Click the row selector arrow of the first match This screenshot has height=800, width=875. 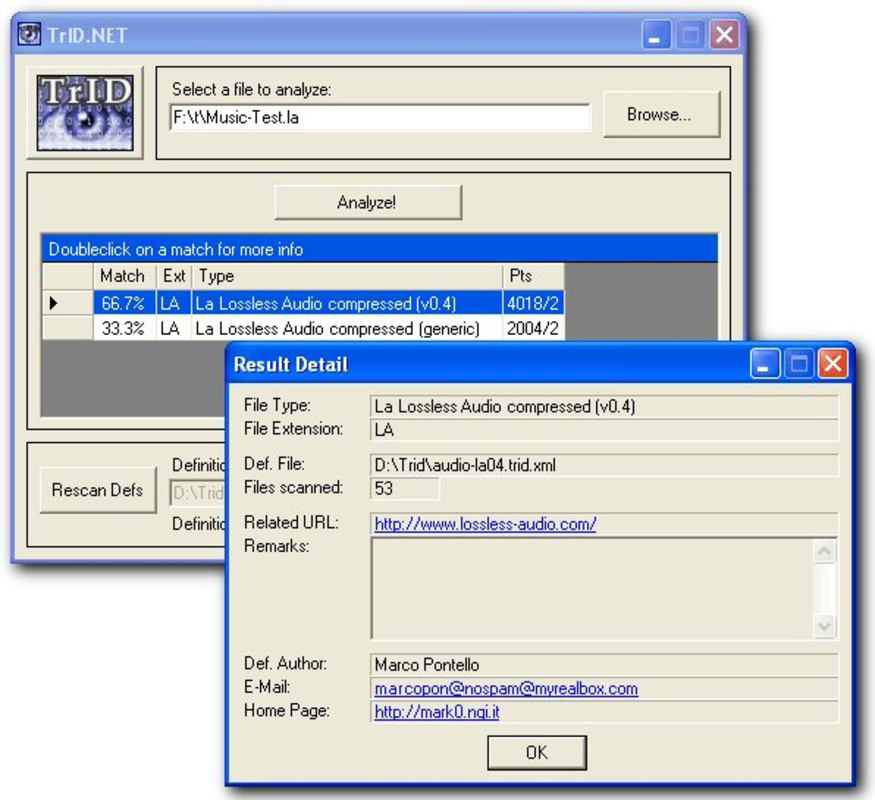[x=68, y=303]
